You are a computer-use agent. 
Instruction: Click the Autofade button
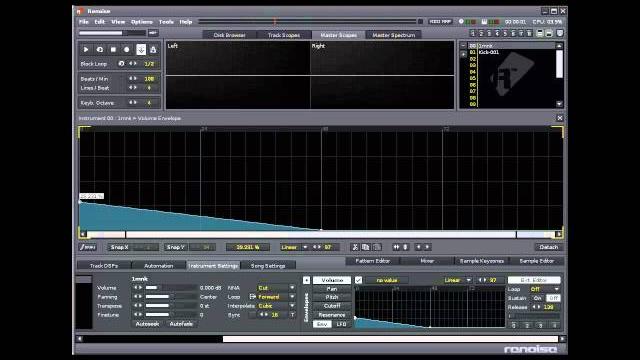(x=181, y=324)
